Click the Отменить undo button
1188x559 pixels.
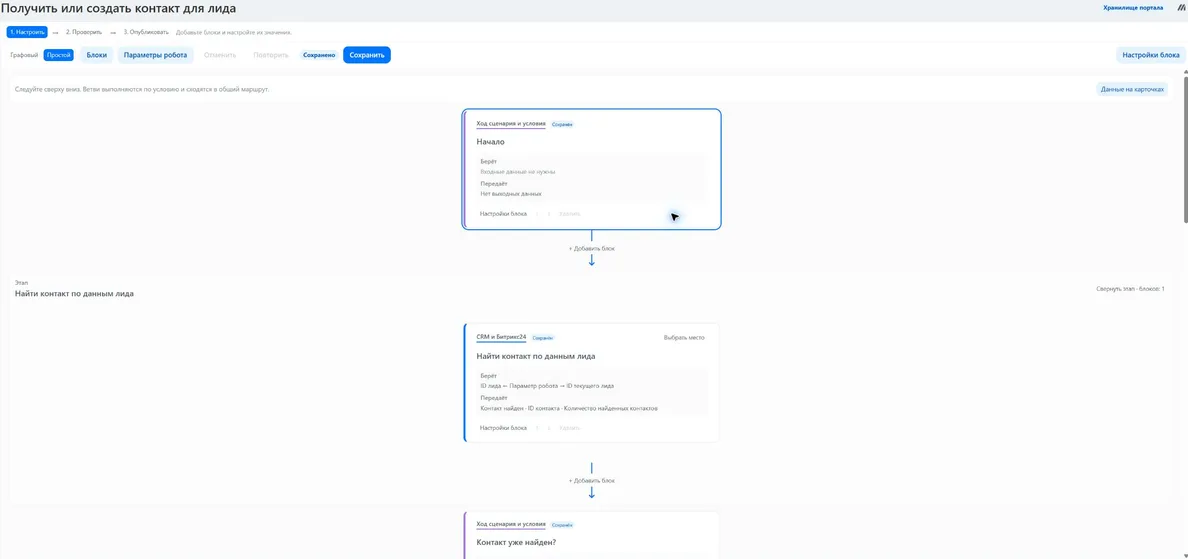[x=220, y=55]
